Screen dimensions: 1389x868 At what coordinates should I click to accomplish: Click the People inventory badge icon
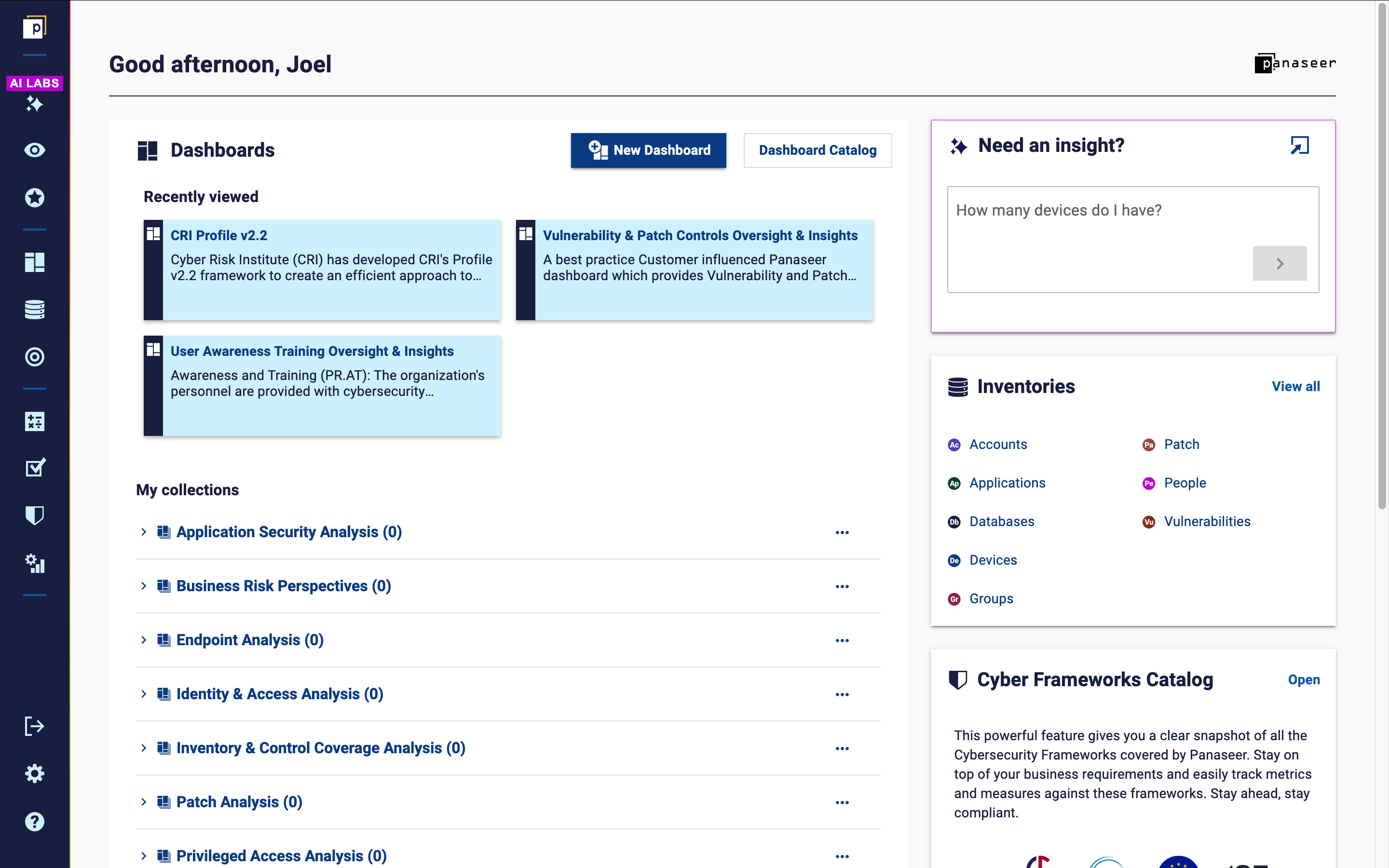(1148, 483)
